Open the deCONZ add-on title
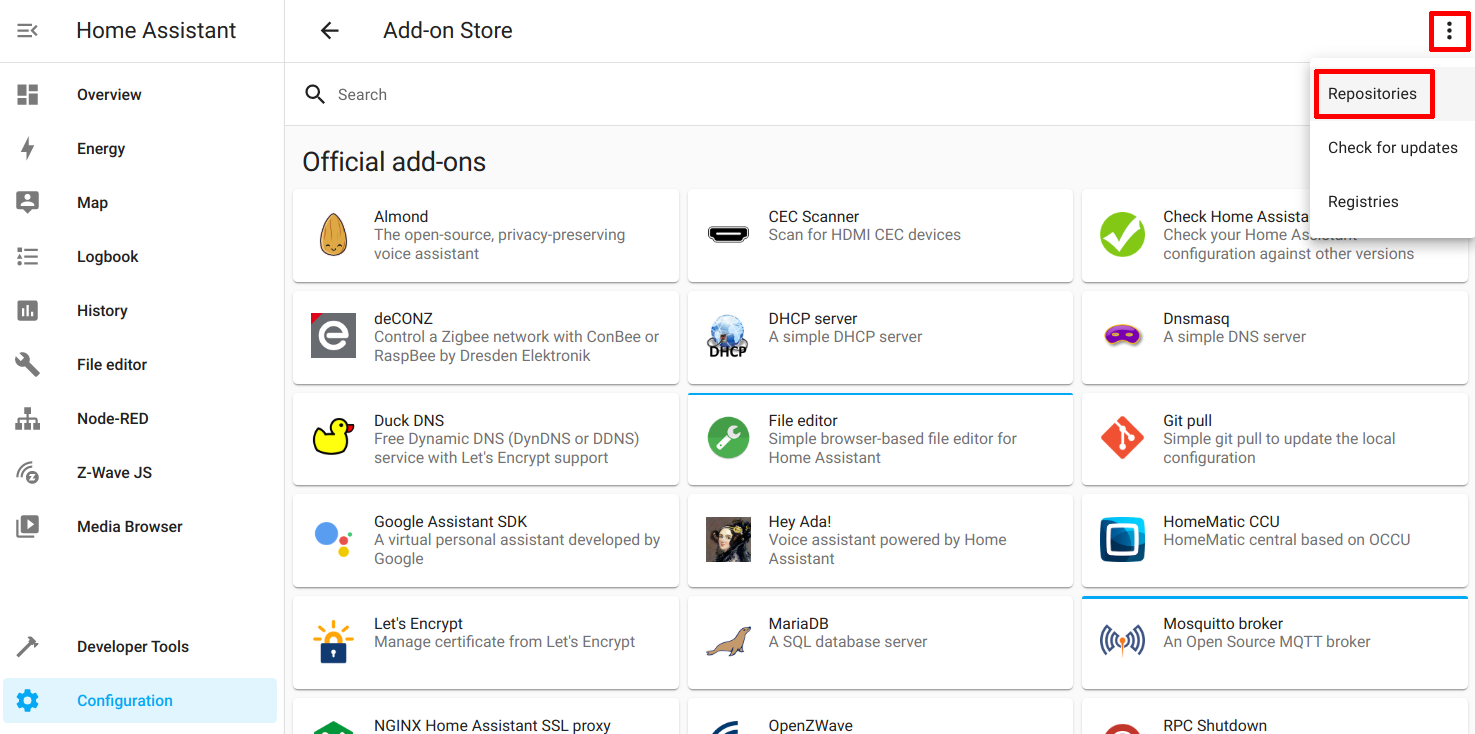The width and height of the screenshot is (1475, 734). (x=403, y=319)
